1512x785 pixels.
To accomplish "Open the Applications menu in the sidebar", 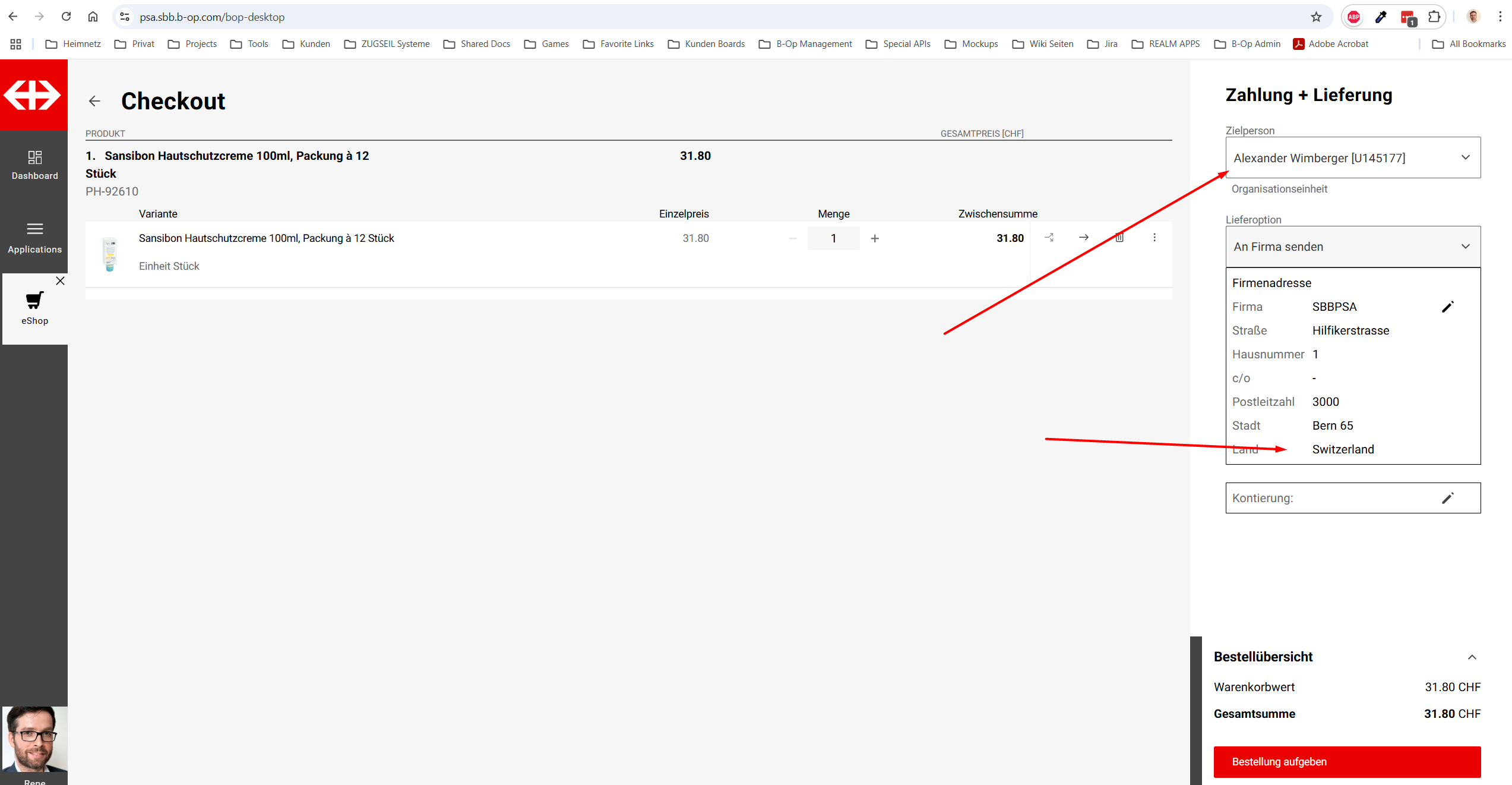I will [x=35, y=237].
